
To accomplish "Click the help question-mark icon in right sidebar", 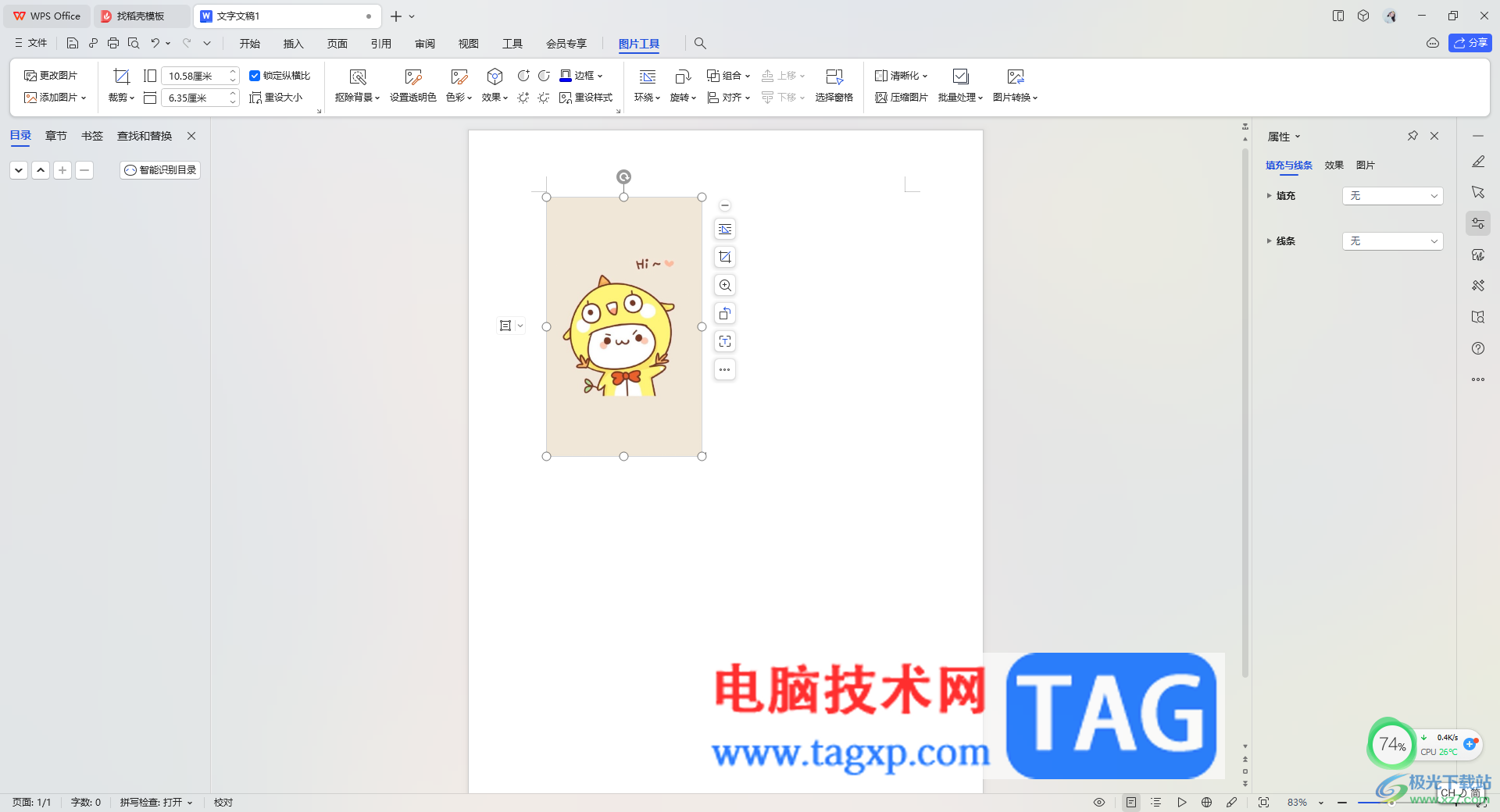I will 1478,348.
